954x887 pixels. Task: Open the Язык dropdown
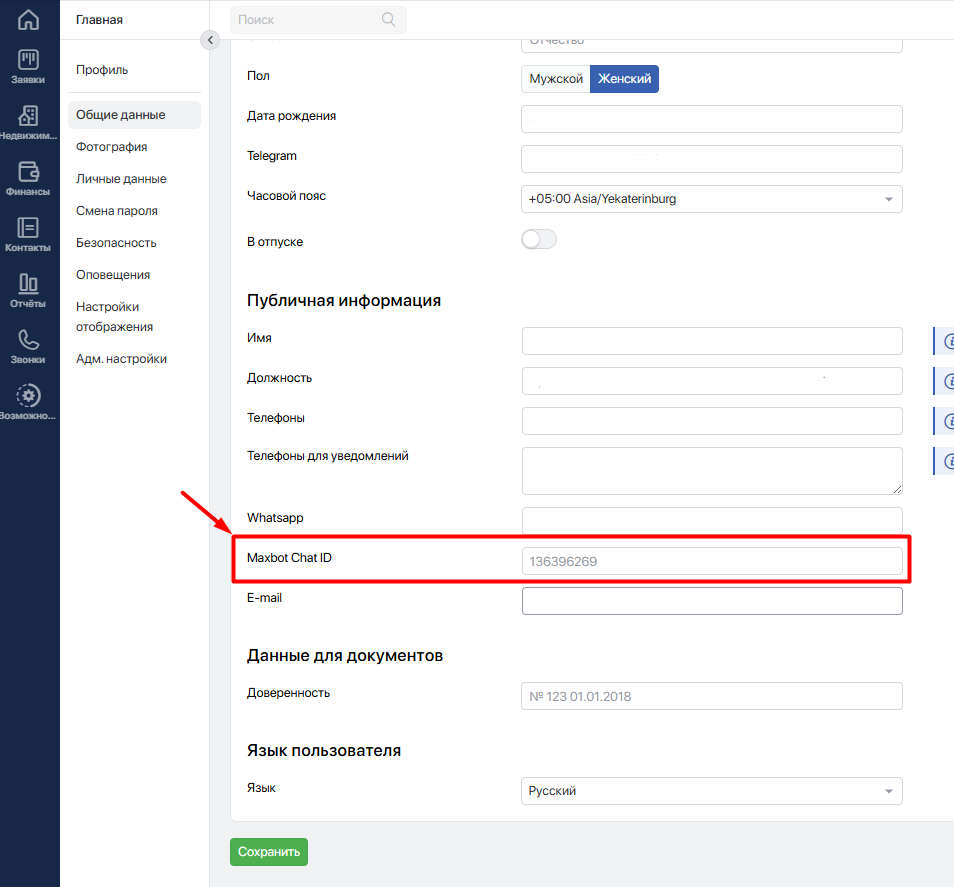tap(711, 791)
